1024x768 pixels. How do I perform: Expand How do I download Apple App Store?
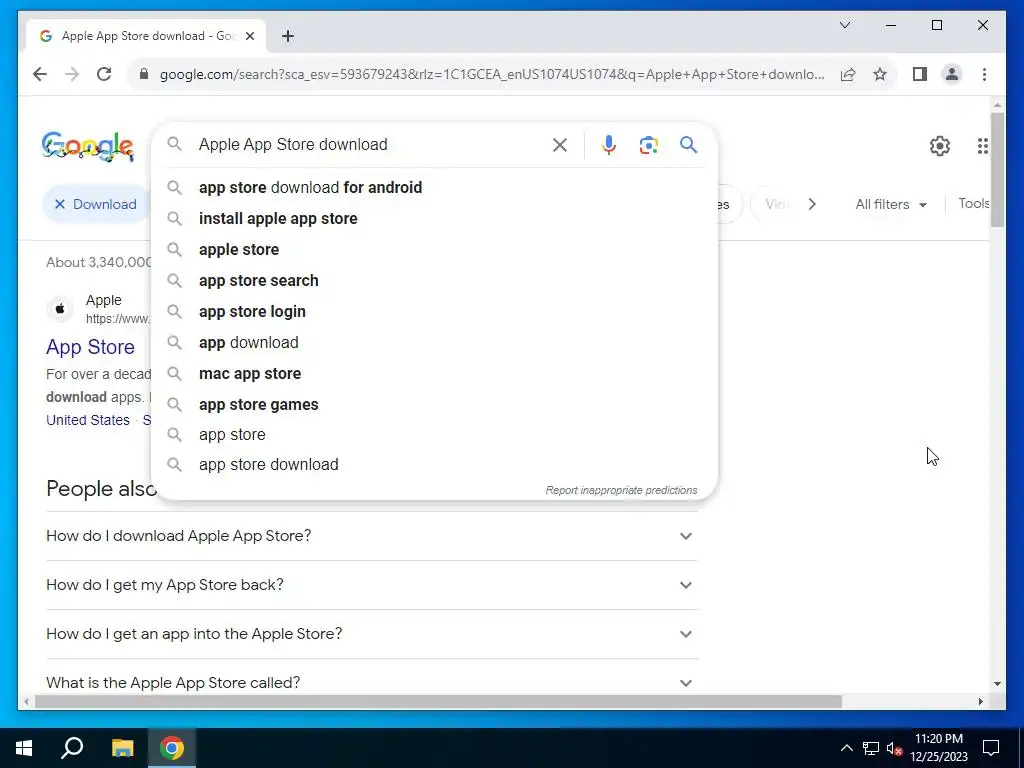pyautogui.click(x=372, y=536)
